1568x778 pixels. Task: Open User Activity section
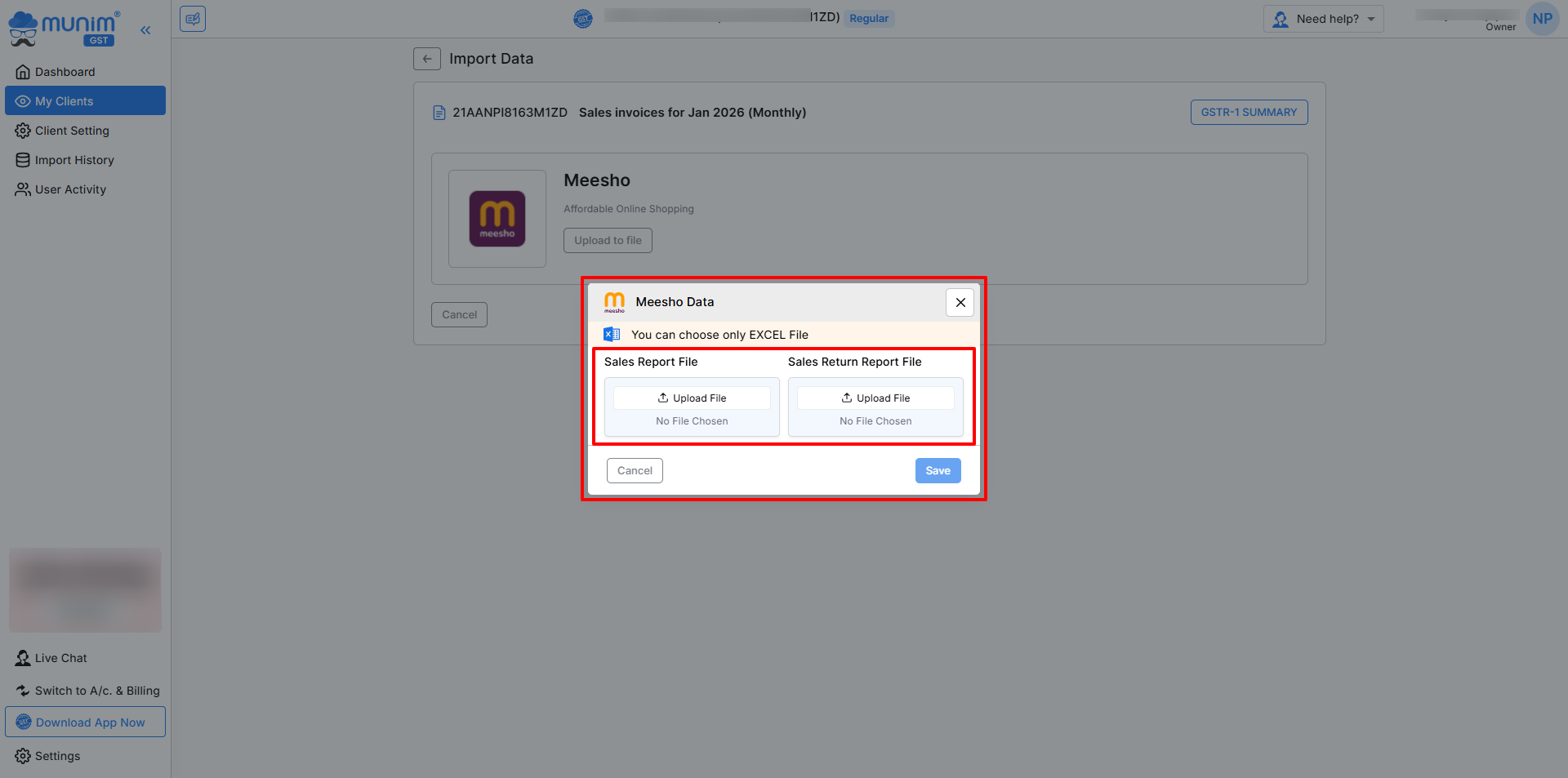[70, 189]
